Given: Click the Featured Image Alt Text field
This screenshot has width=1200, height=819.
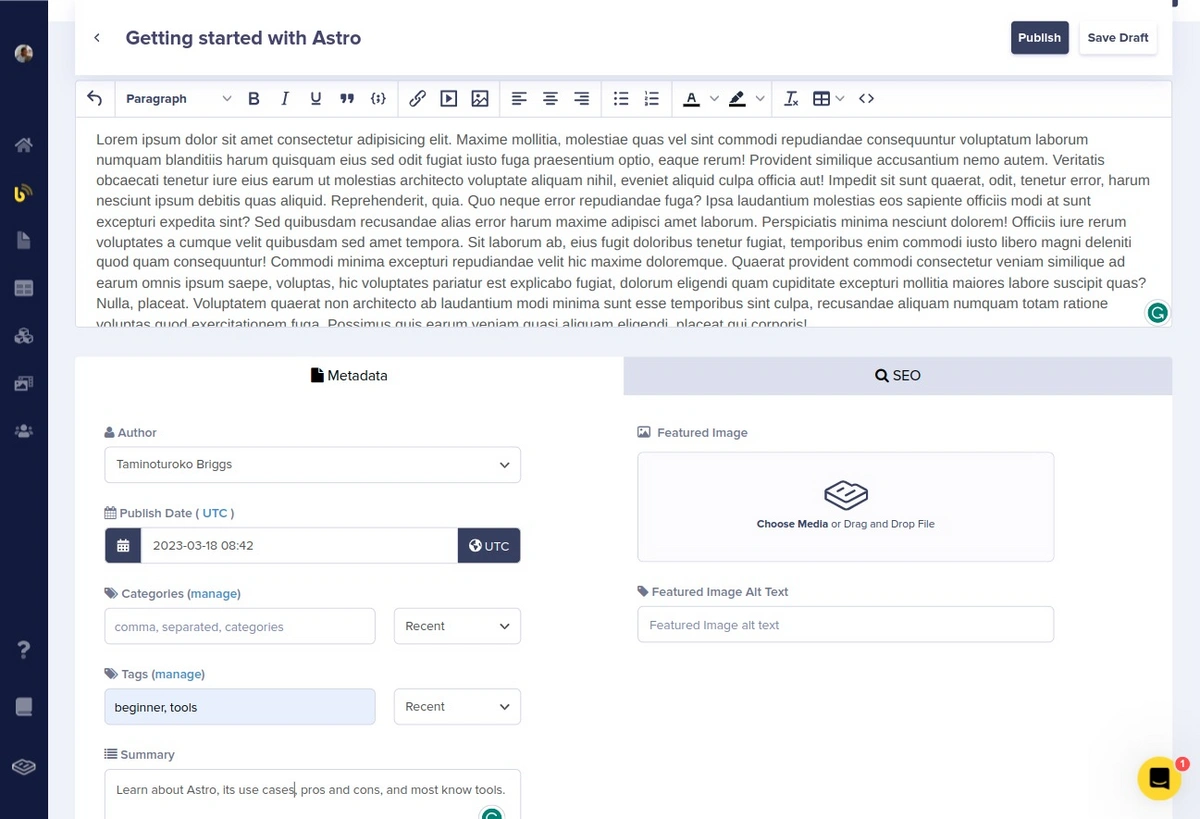Looking at the screenshot, I should (845, 624).
